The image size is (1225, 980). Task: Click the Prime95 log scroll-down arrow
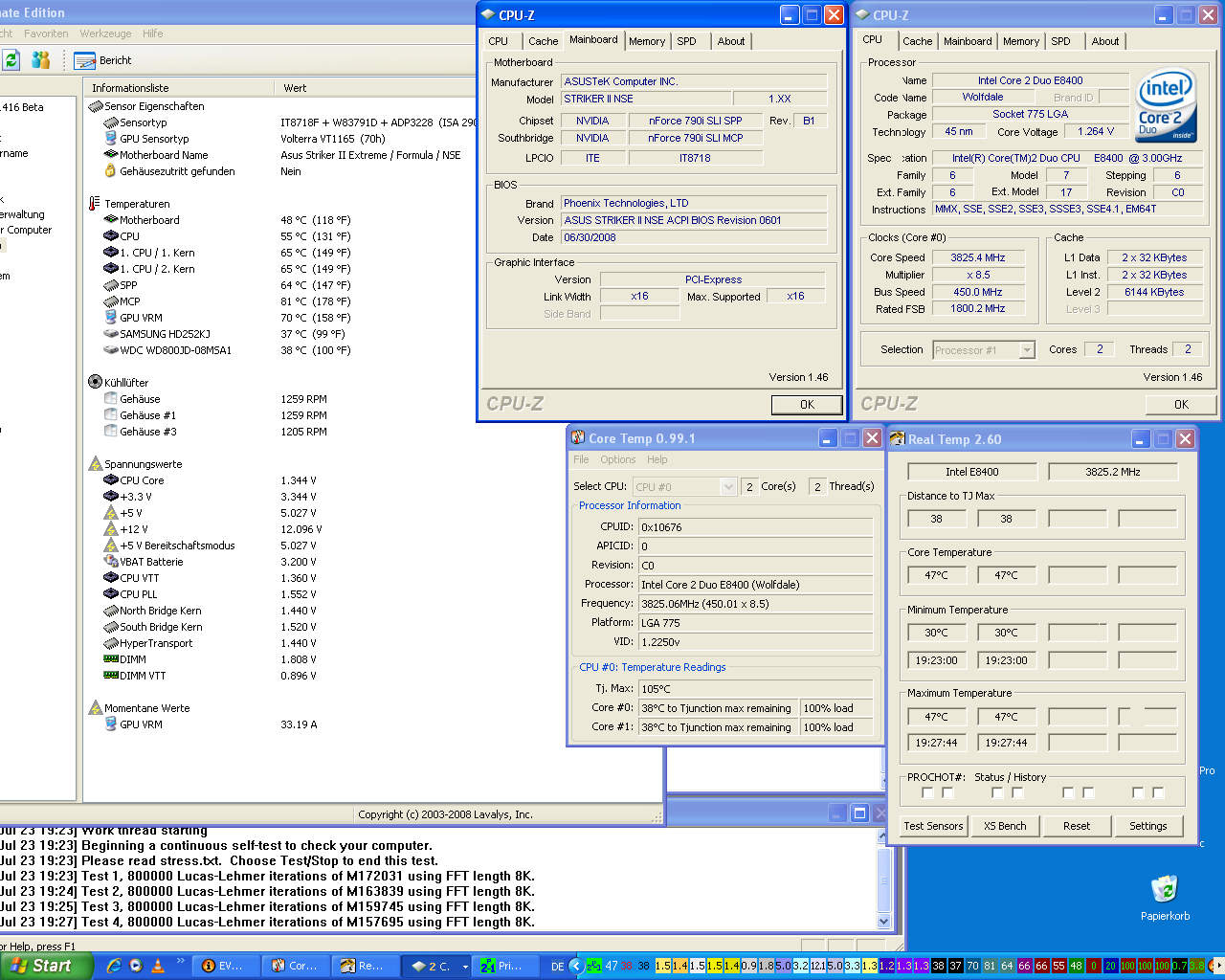pos(883,921)
